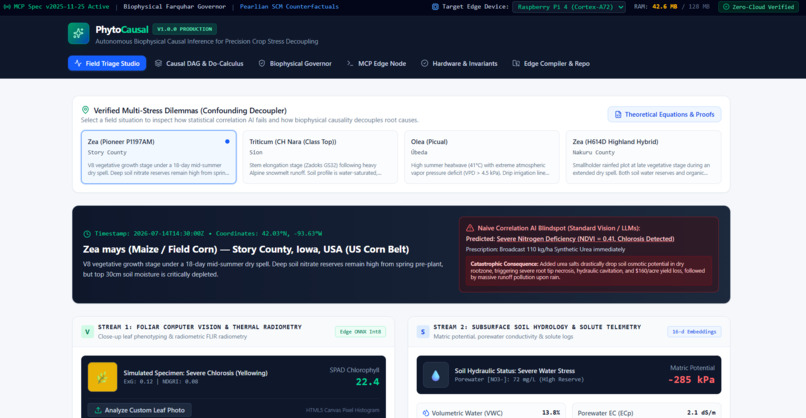This screenshot has height=418, width=806.
Task: Select the Triticum (CH Nara) scenario card
Action: (x=320, y=157)
